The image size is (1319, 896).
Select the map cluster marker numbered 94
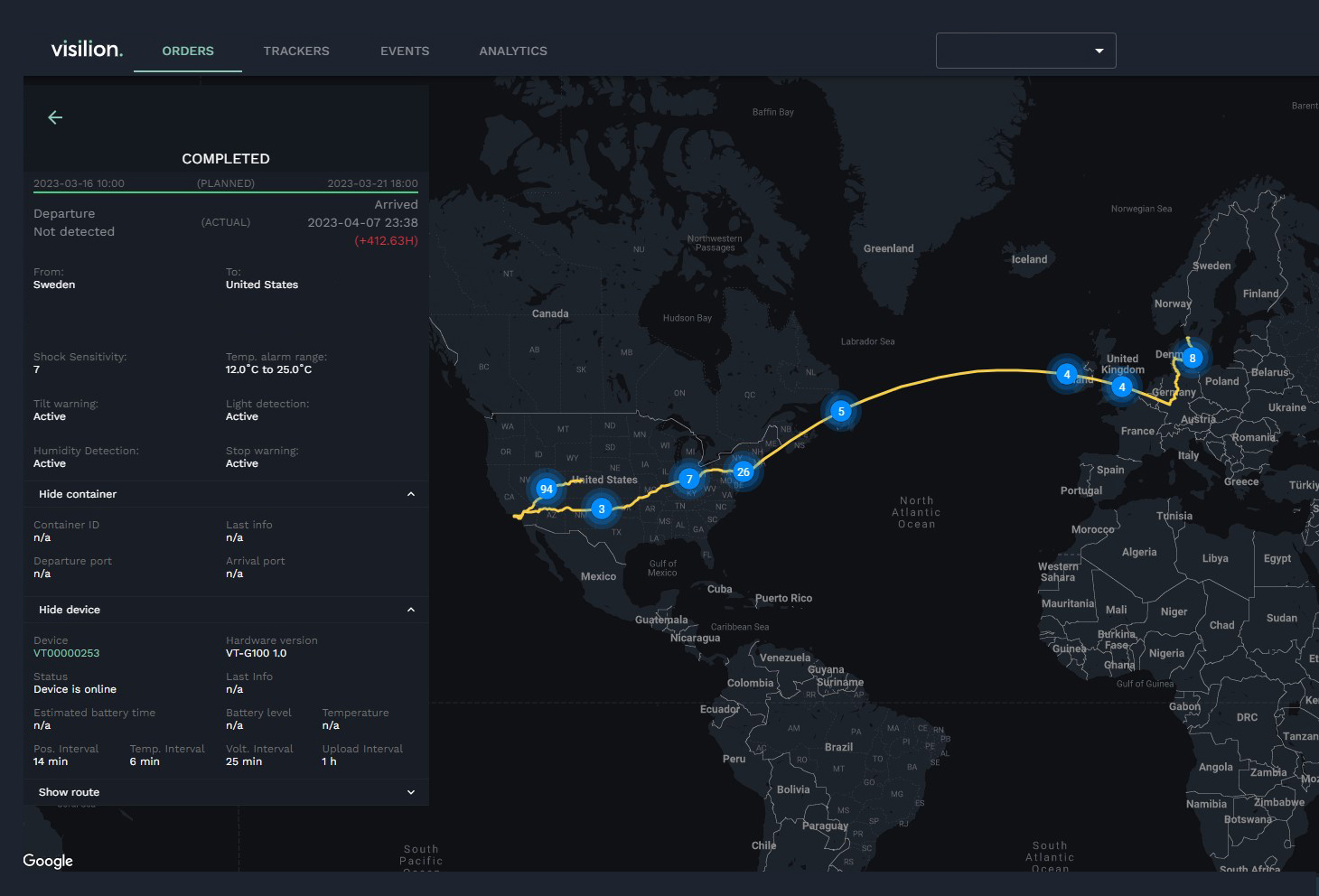coord(546,489)
